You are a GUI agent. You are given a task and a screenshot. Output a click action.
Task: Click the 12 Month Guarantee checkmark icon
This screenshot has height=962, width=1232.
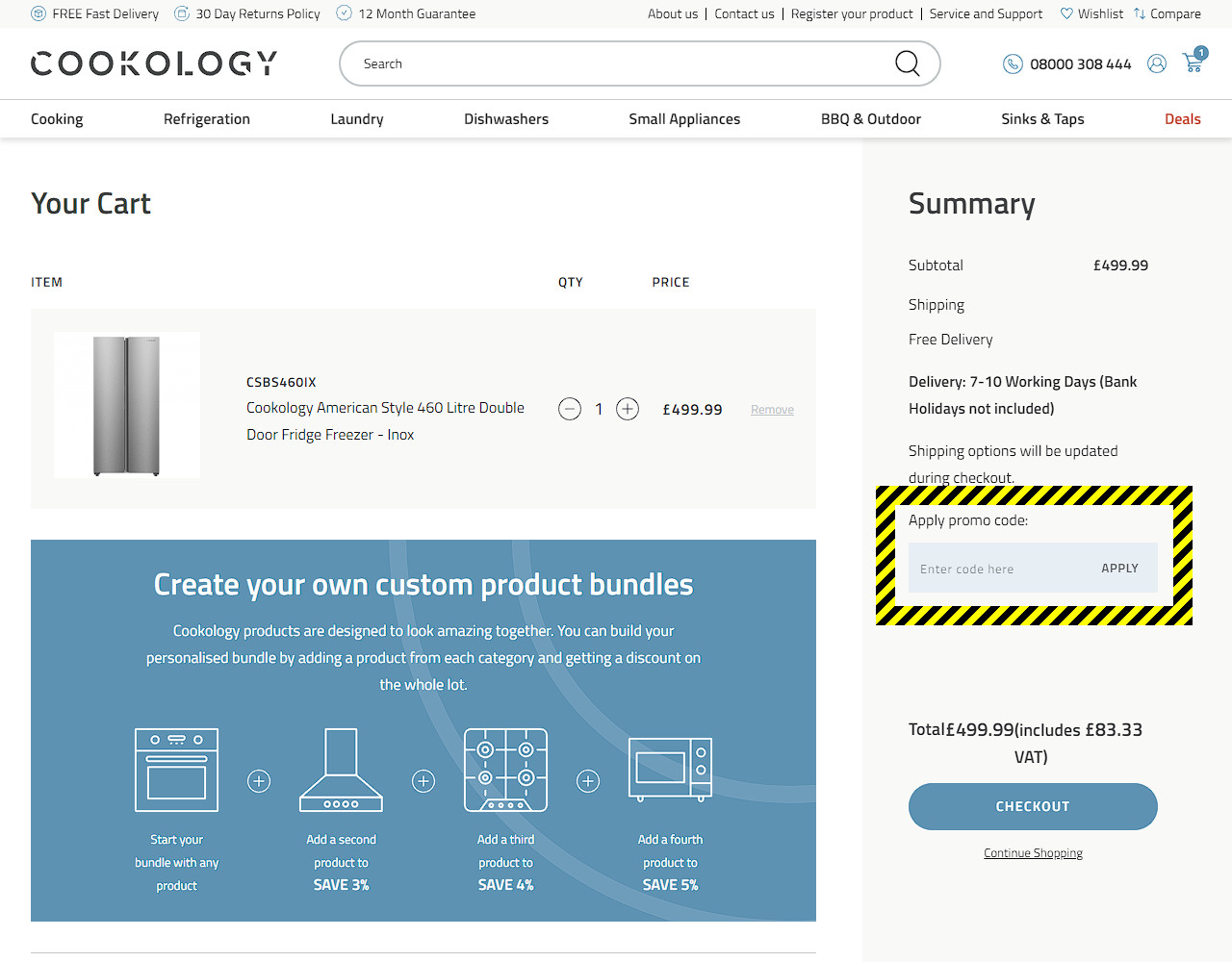pos(344,13)
